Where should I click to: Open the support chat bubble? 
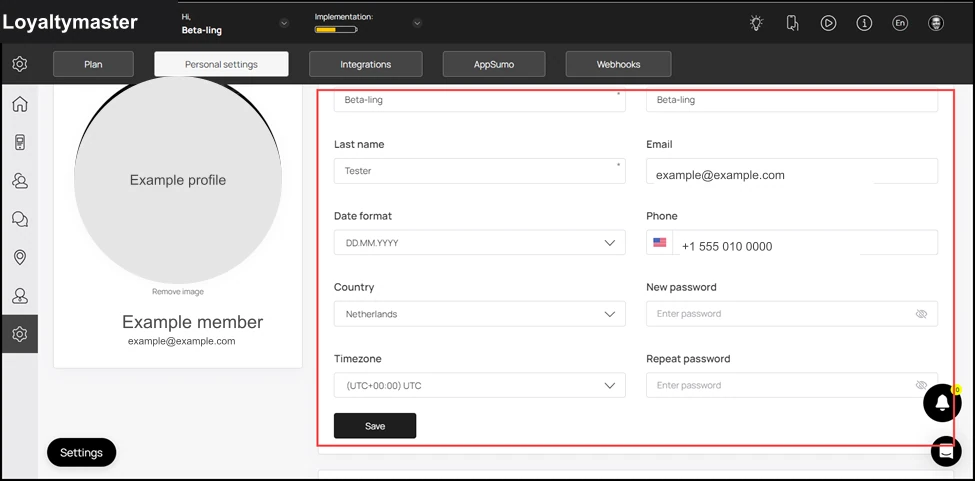[946, 451]
